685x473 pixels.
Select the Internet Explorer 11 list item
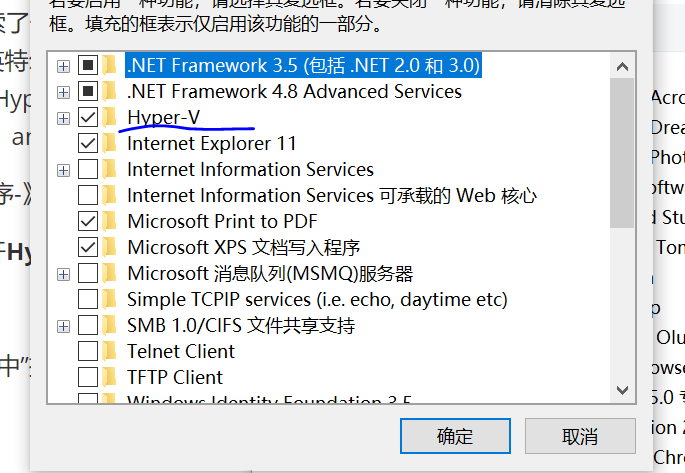[x=211, y=144]
